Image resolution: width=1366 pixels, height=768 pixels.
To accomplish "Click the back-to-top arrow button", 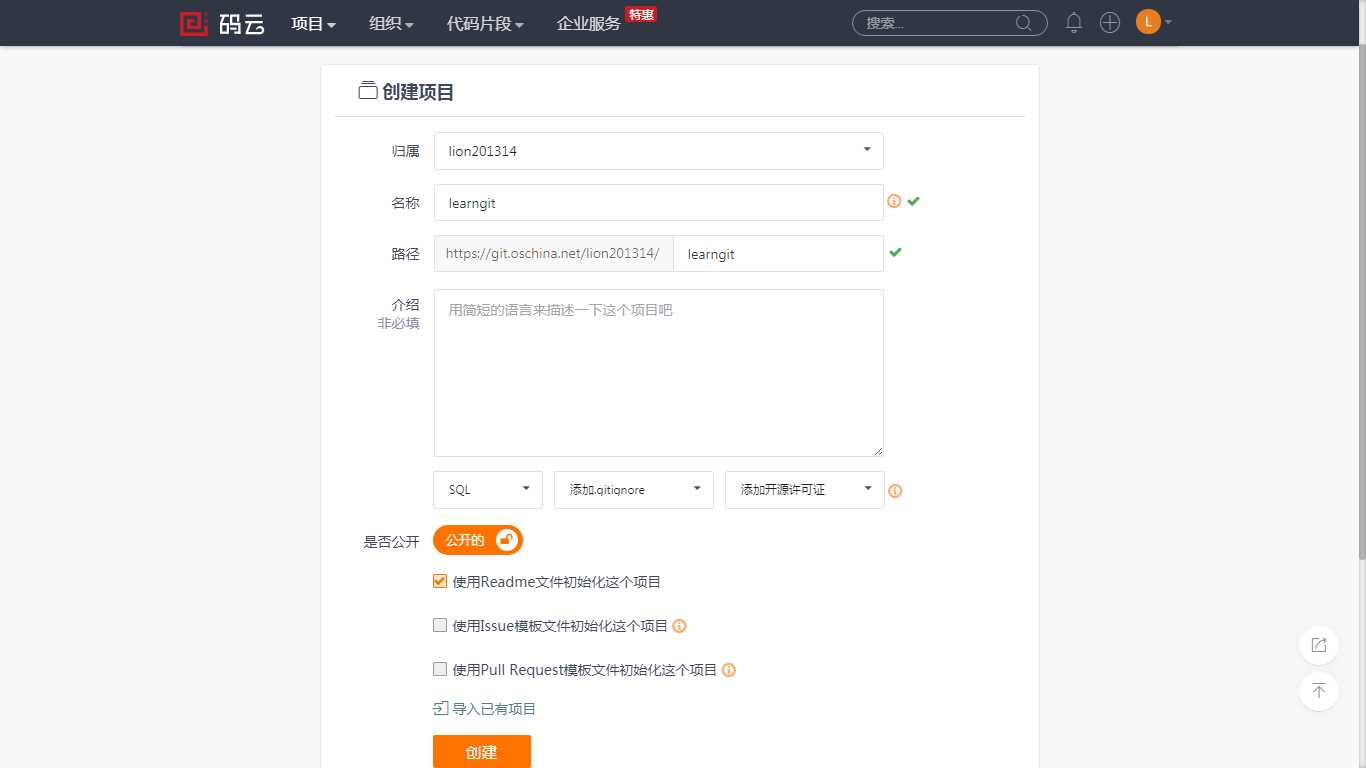I will [1319, 691].
